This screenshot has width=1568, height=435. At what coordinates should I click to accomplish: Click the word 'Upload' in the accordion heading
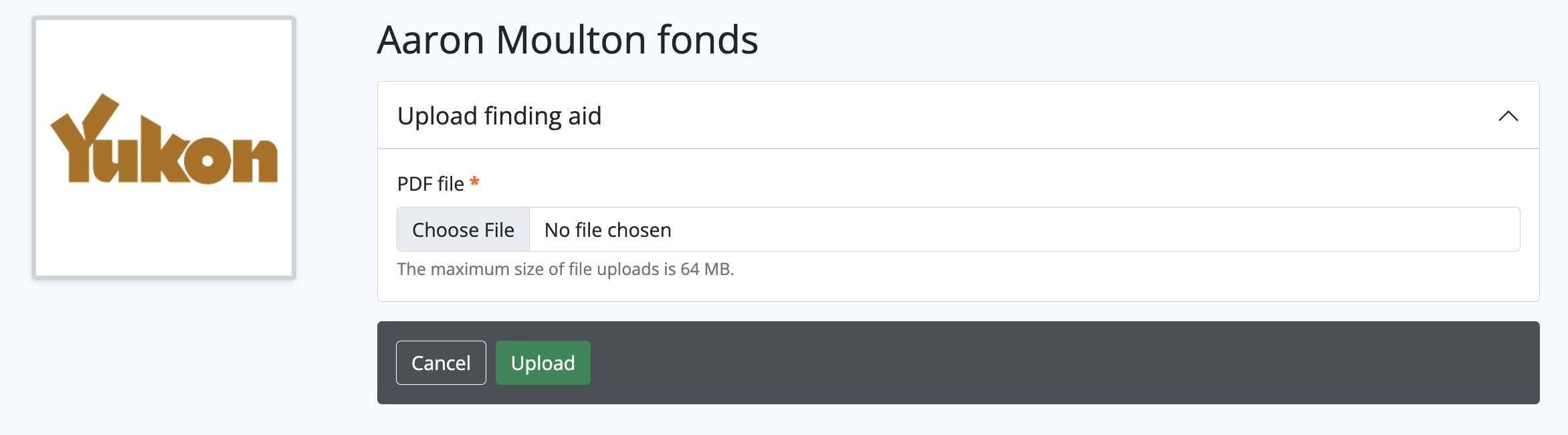[x=436, y=116]
